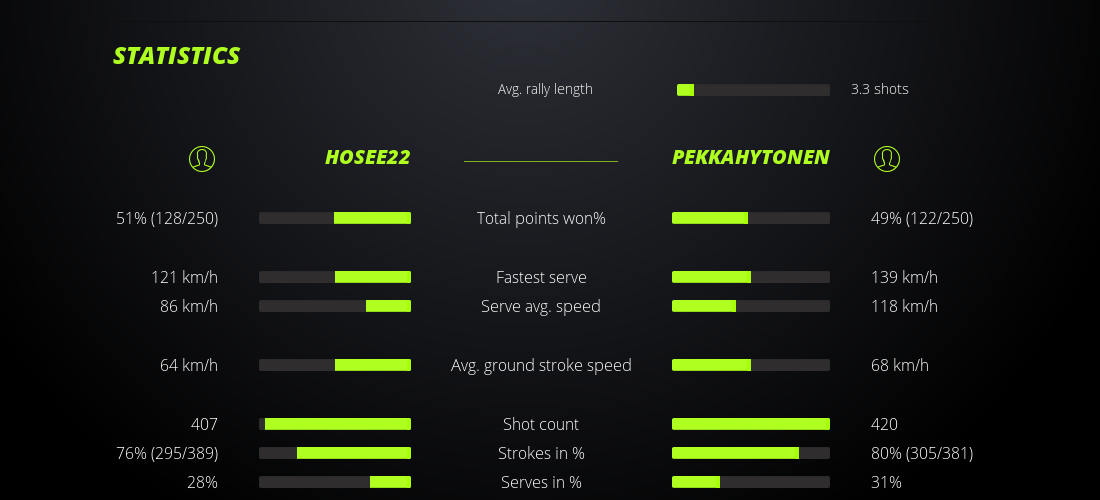Click the Total points won% label
This screenshot has width=1100, height=500.
[x=541, y=218]
